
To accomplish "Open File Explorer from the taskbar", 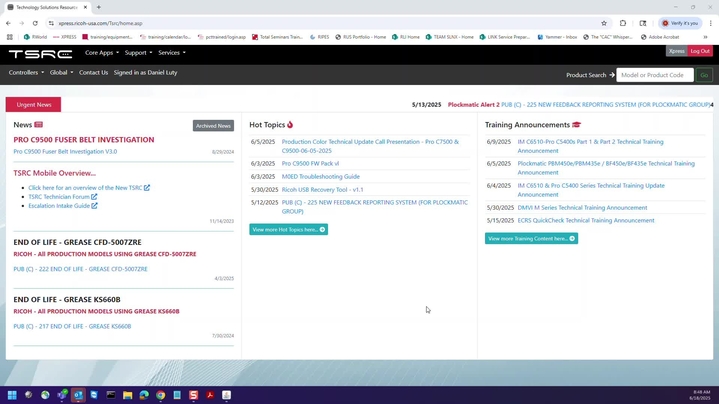I will (127, 395).
